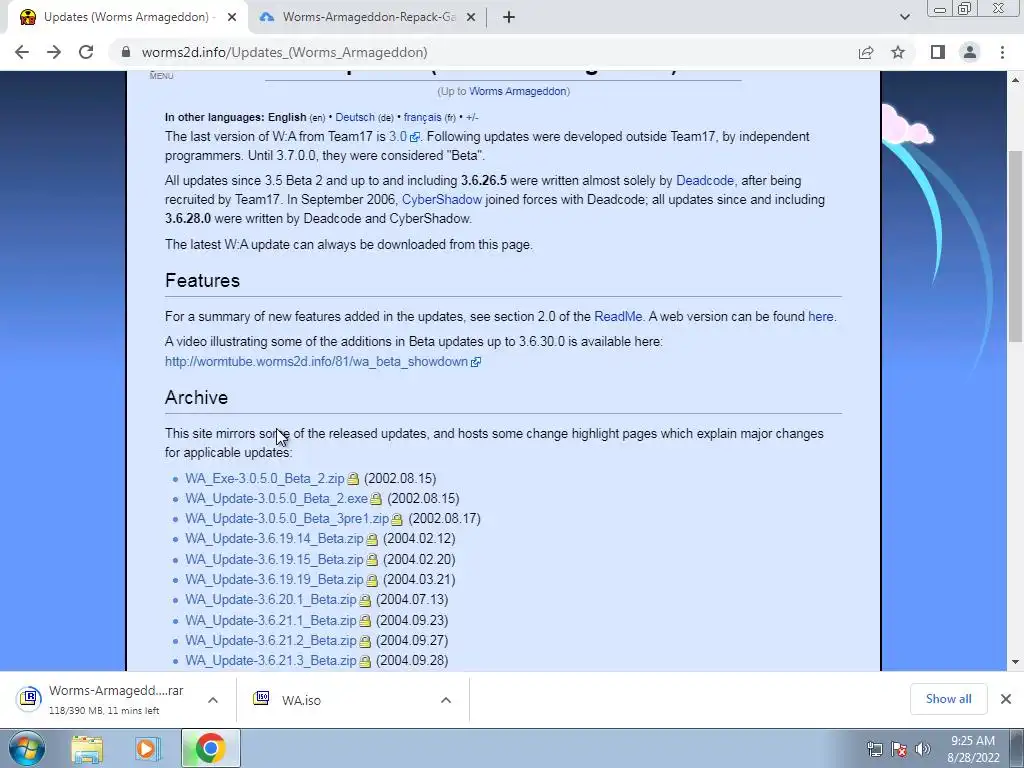Expand options for the WA.iso download
The width and height of the screenshot is (1024, 768).
coord(446,700)
